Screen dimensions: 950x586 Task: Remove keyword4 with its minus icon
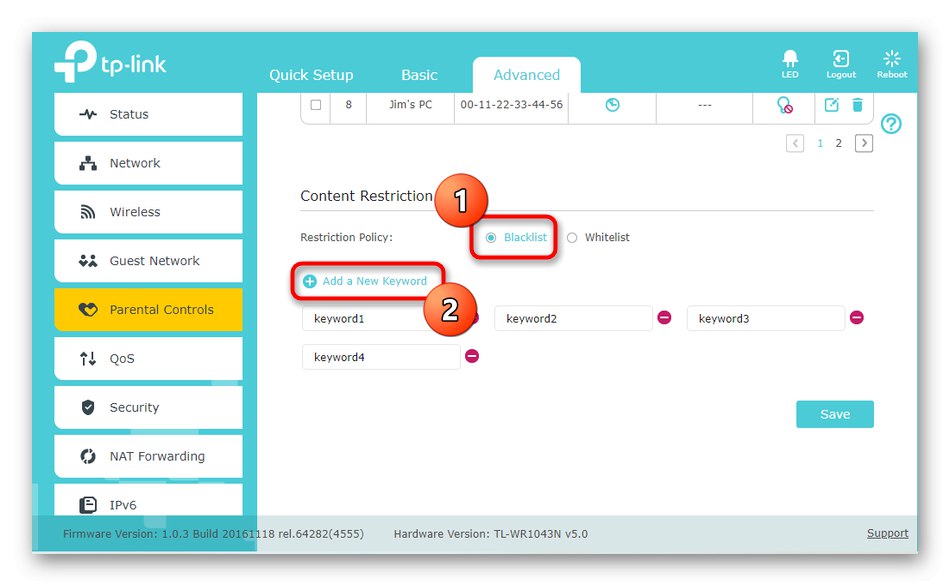pos(472,356)
